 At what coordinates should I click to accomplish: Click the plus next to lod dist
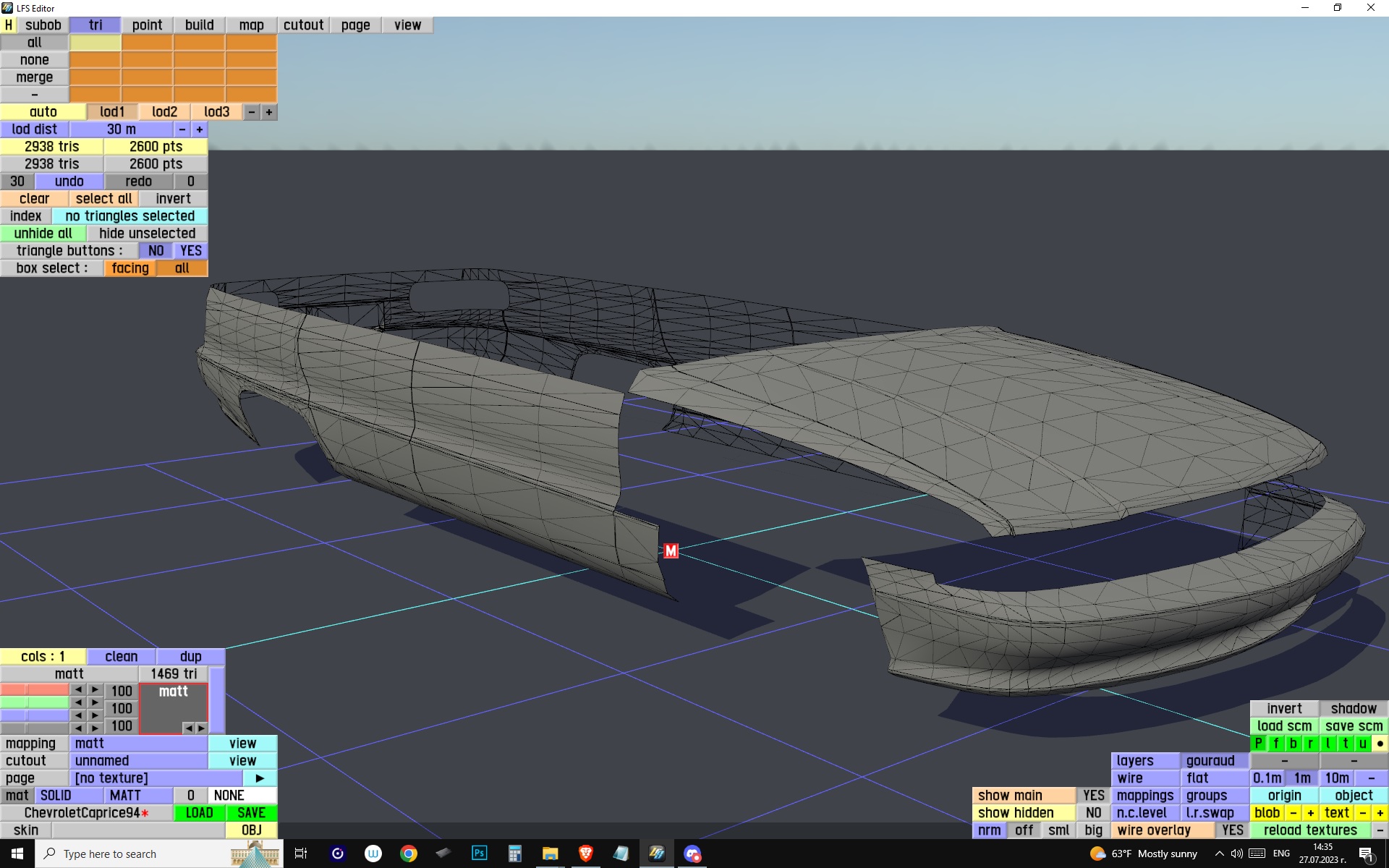(200, 129)
